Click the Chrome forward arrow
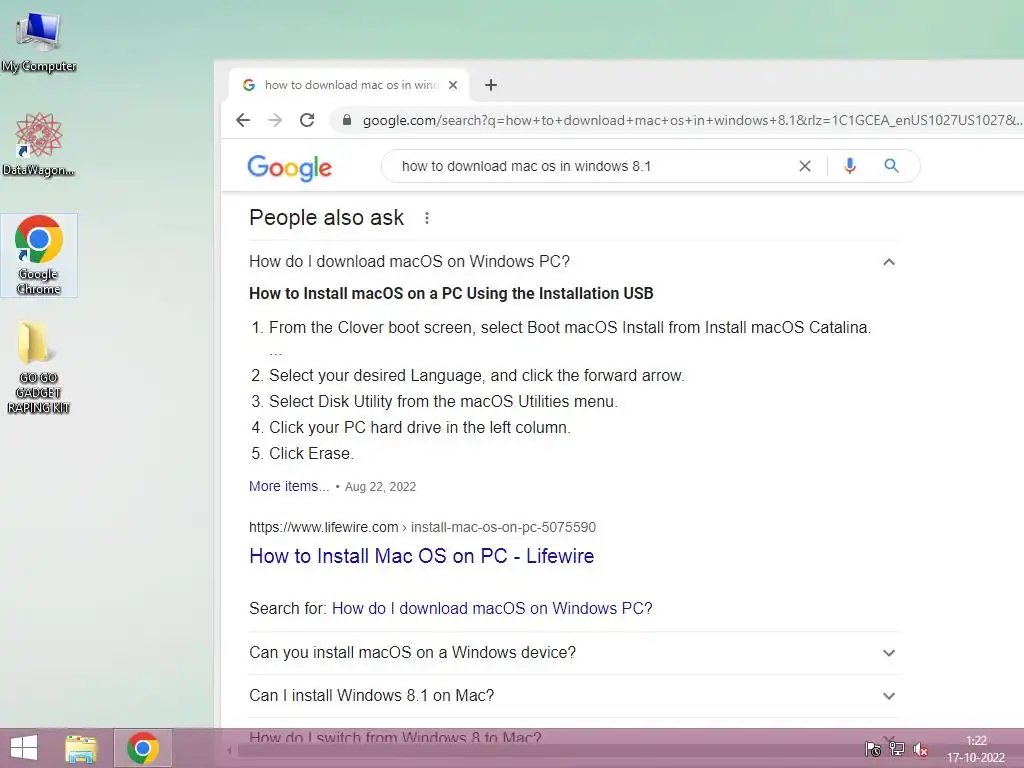 (x=275, y=120)
